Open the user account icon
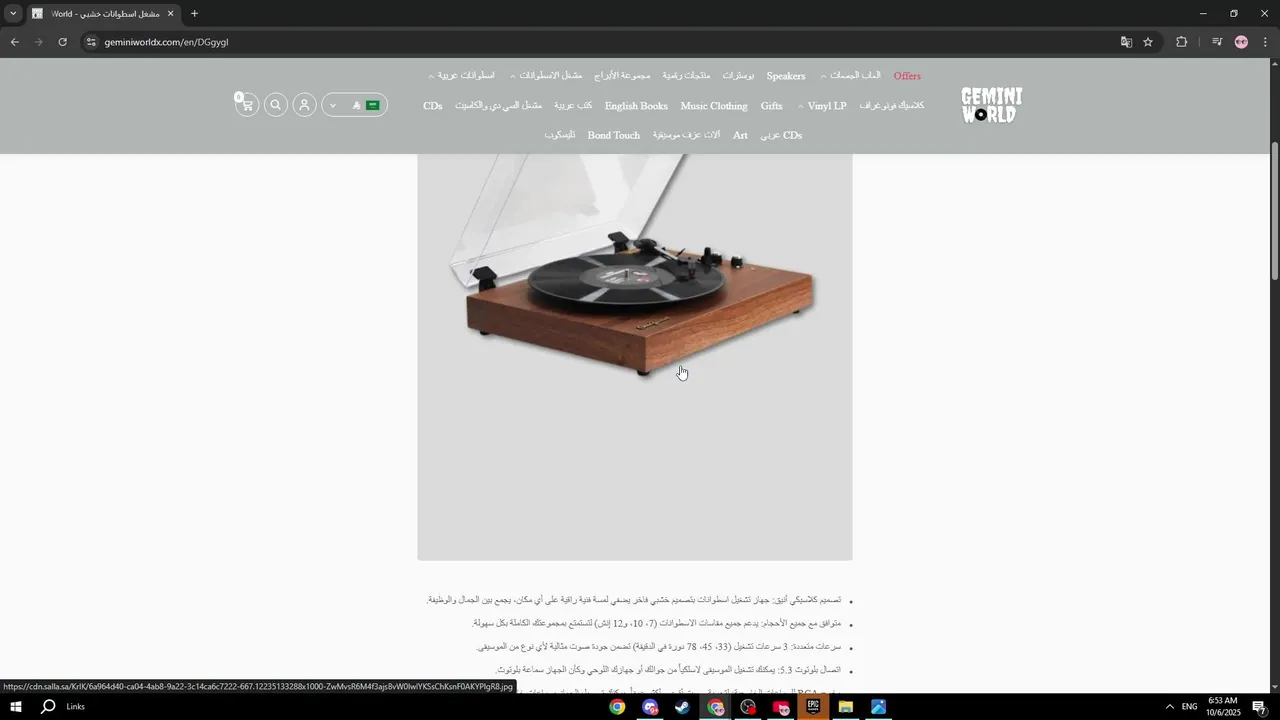This screenshot has height=720, width=1280. (305, 105)
